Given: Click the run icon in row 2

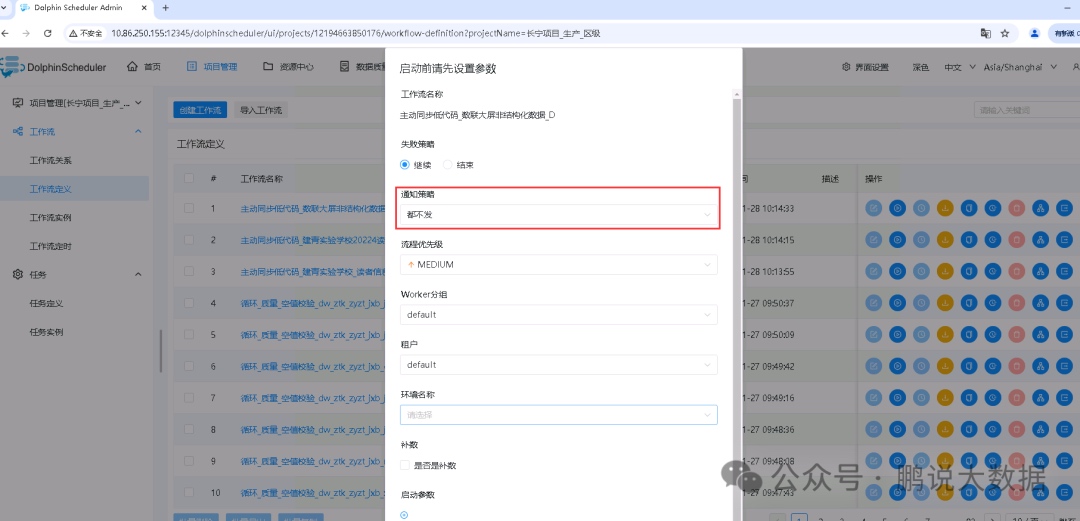Looking at the screenshot, I should pyautogui.click(x=897, y=239).
